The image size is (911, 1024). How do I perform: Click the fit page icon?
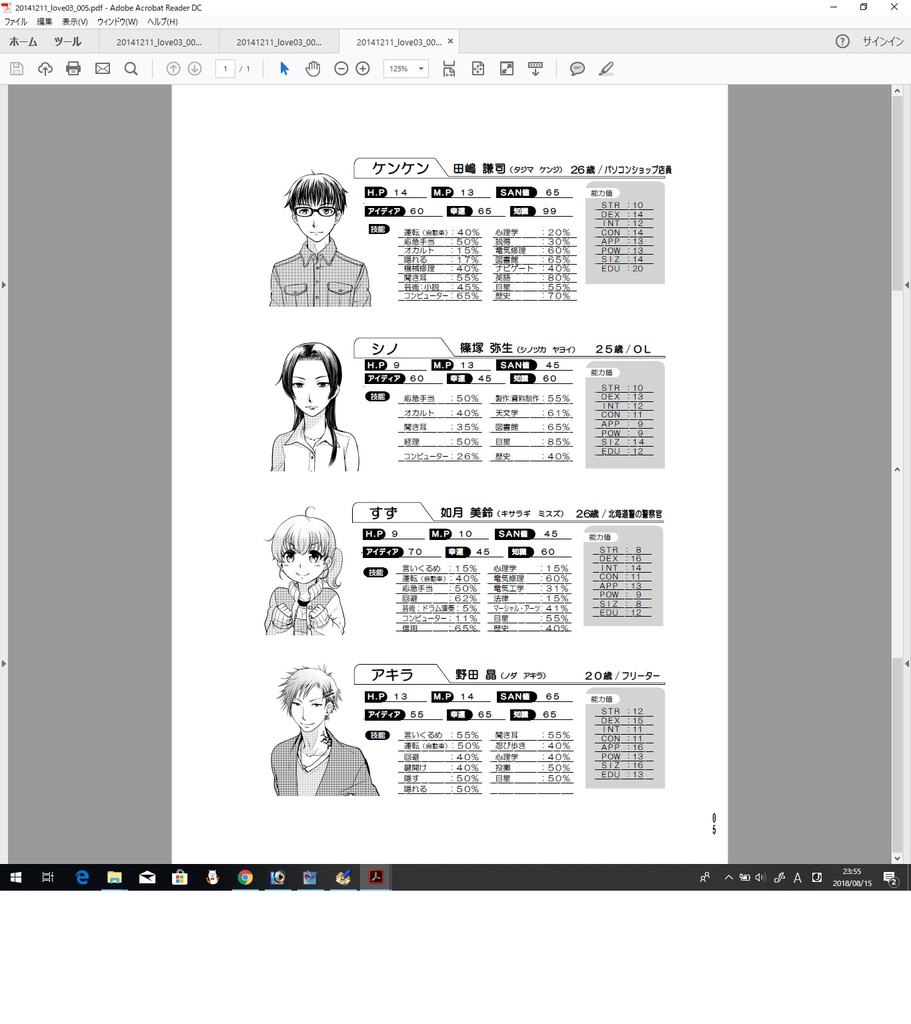pyautogui.click(x=478, y=69)
